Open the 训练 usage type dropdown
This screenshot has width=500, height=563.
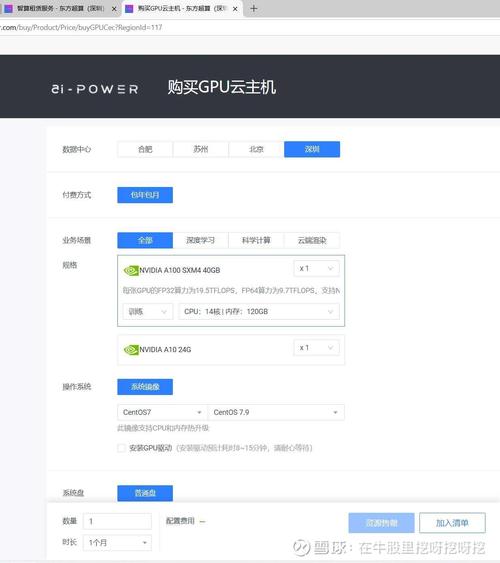[x=148, y=312]
